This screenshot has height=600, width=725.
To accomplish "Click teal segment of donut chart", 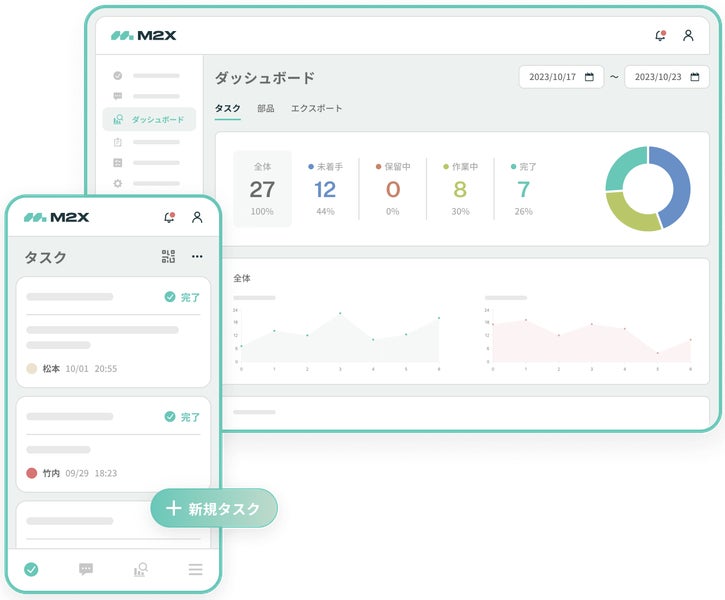I will point(625,165).
